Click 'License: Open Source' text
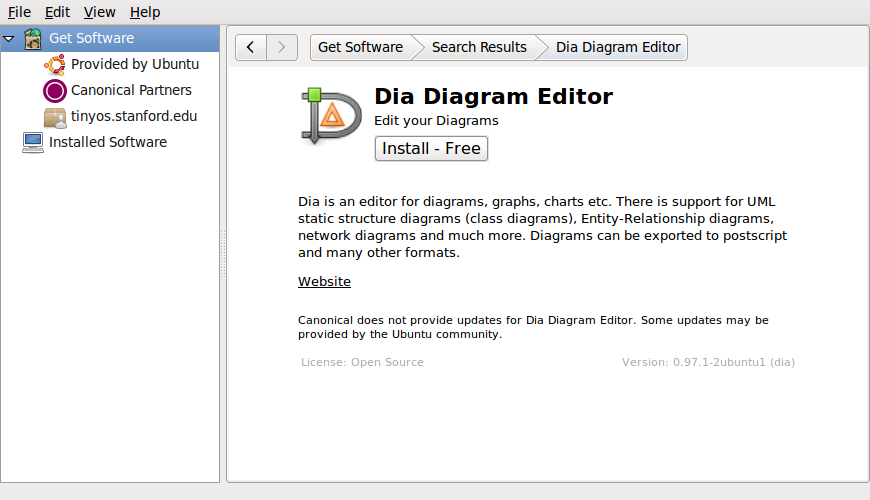The image size is (870, 500). click(362, 362)
